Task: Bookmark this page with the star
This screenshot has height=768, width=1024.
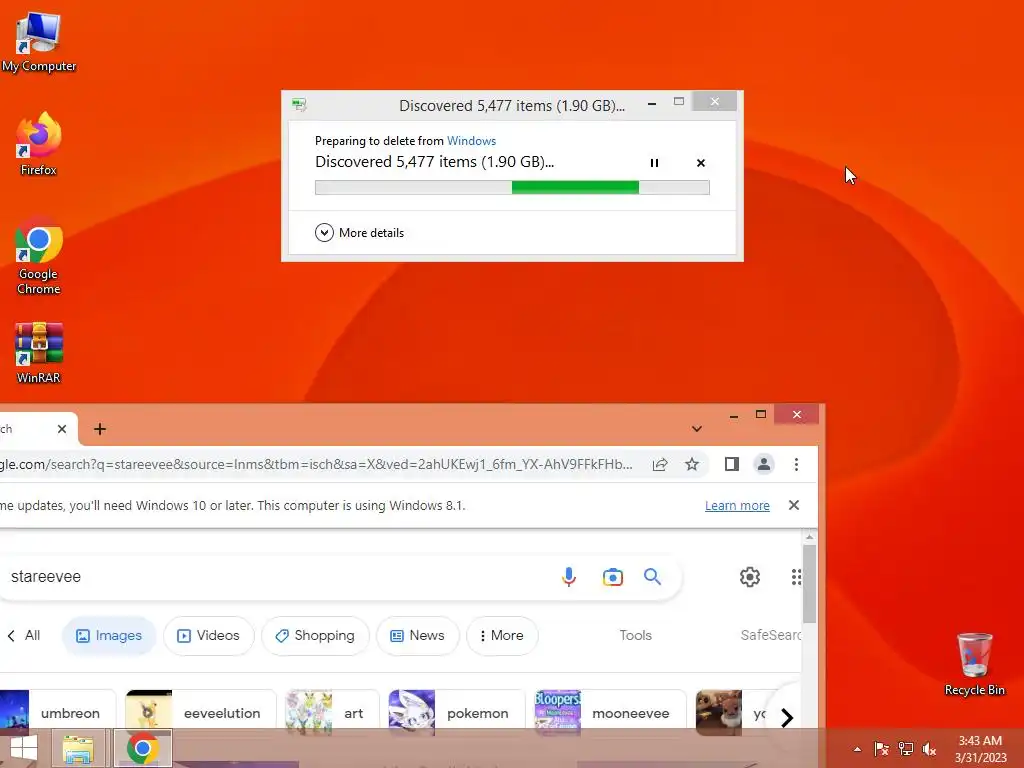Action: click(692, 464)
